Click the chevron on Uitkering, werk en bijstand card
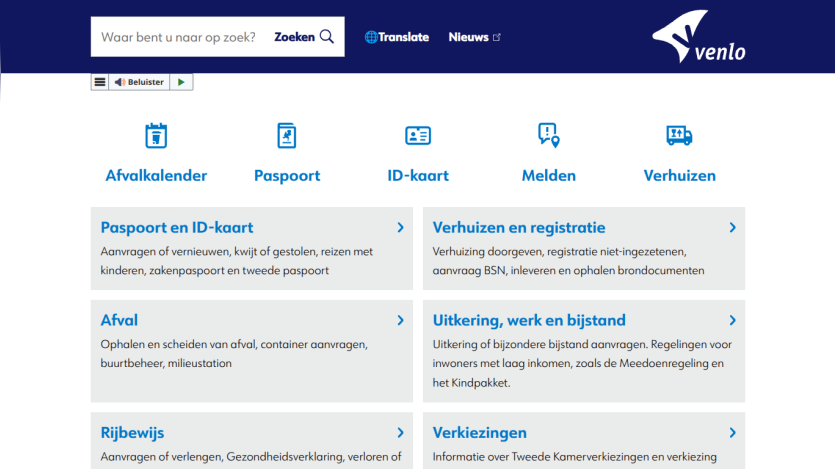The width and height of the screenshot is (835, 469). 733,320
